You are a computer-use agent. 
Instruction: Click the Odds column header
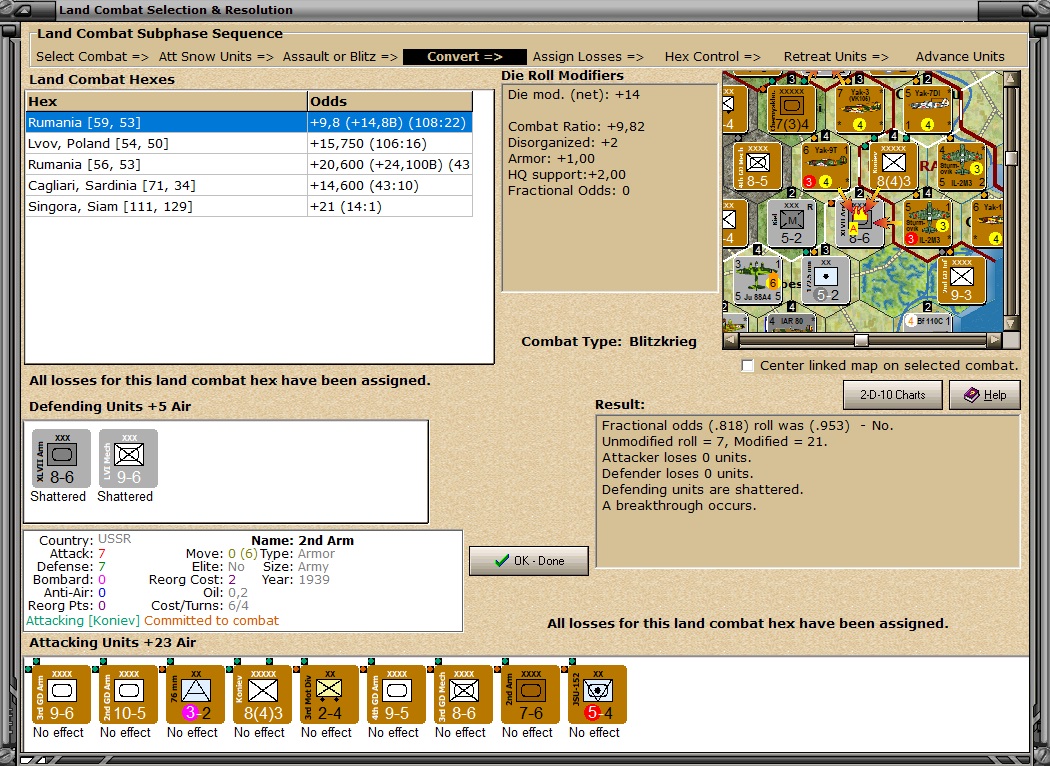(x=390, y=101)
